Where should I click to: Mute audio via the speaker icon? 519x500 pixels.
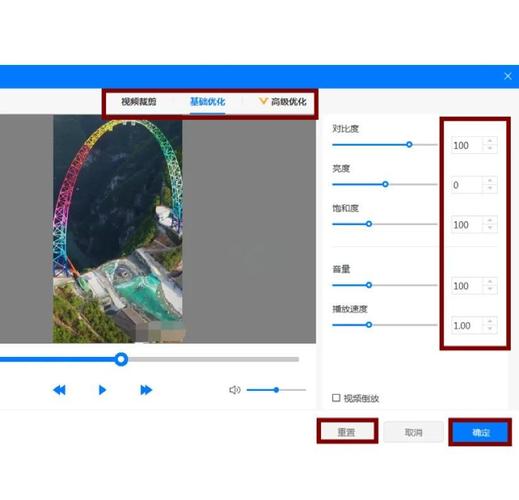(x=235, y=390)
